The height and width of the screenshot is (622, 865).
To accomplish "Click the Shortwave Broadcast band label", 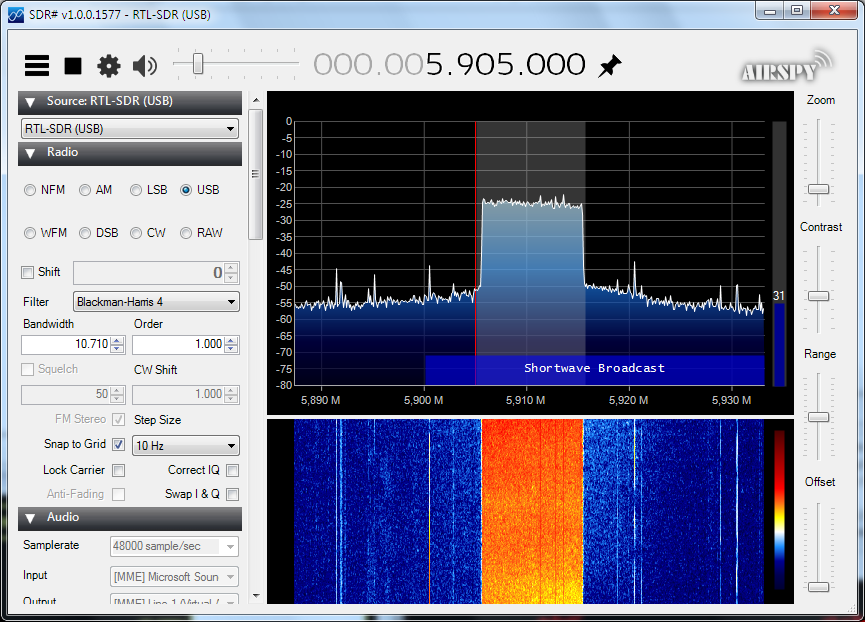I will 594,368.
